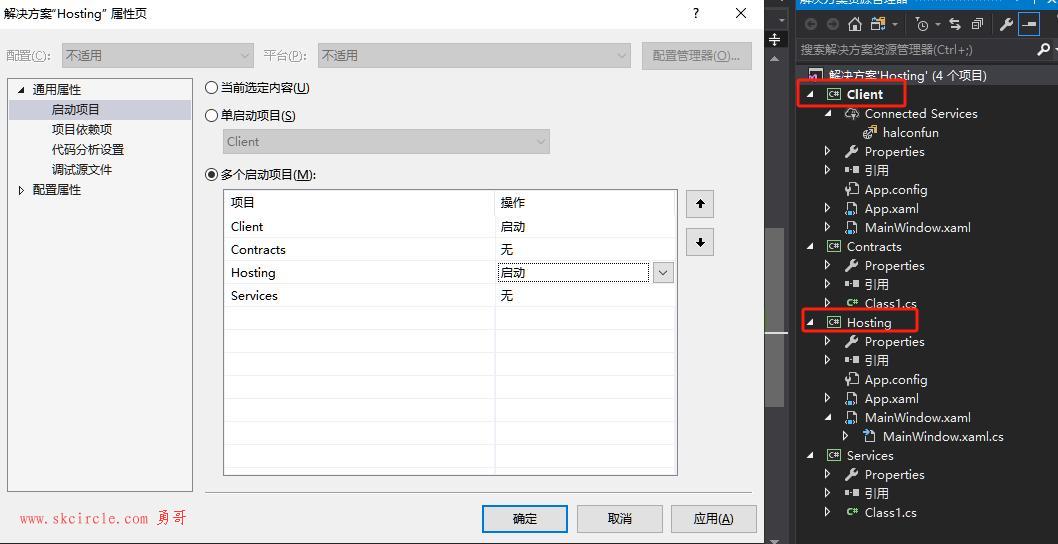The image size is (1058, 544).
Task: Select App.xaml under the Hosting project
Action: tap(891, 398)
